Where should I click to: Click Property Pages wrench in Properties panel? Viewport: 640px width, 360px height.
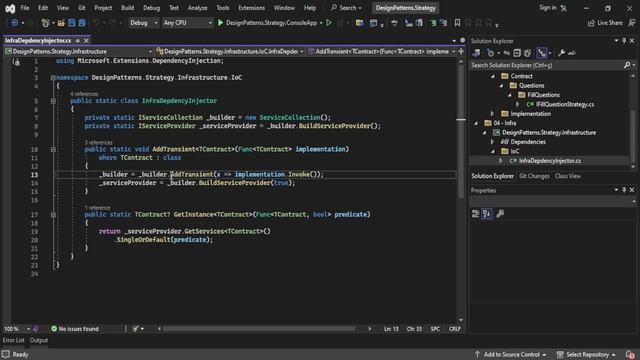500,213
